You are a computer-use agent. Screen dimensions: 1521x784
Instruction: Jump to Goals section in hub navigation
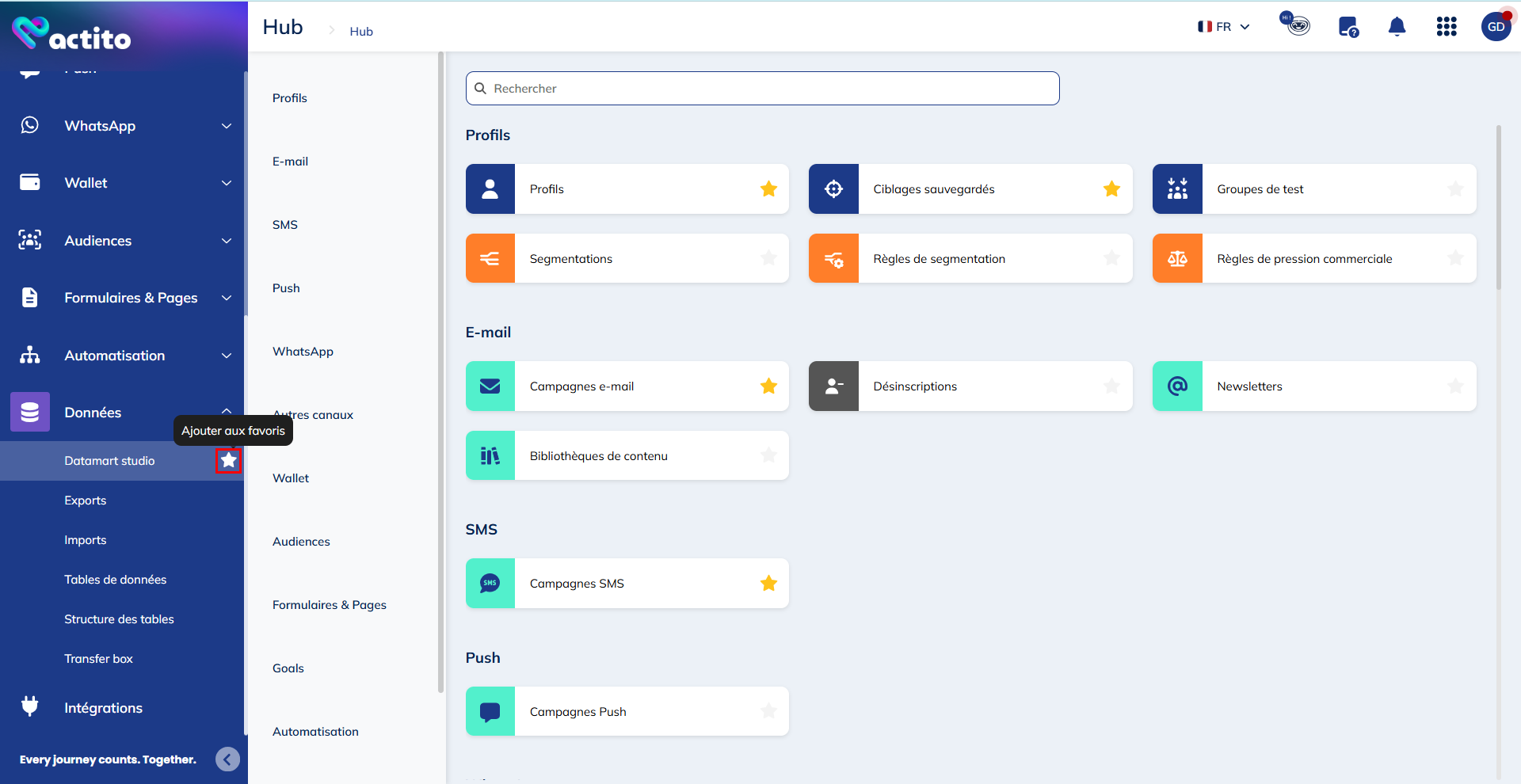(288, 668)
